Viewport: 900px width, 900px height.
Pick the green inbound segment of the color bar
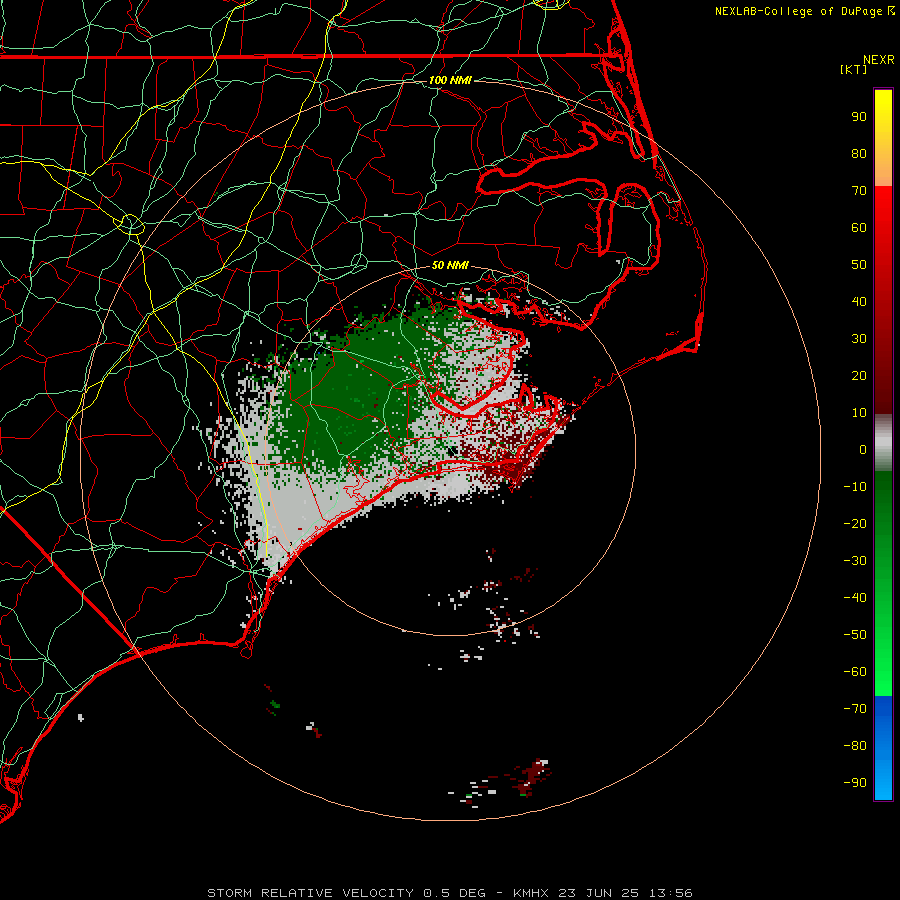(883, 583)
